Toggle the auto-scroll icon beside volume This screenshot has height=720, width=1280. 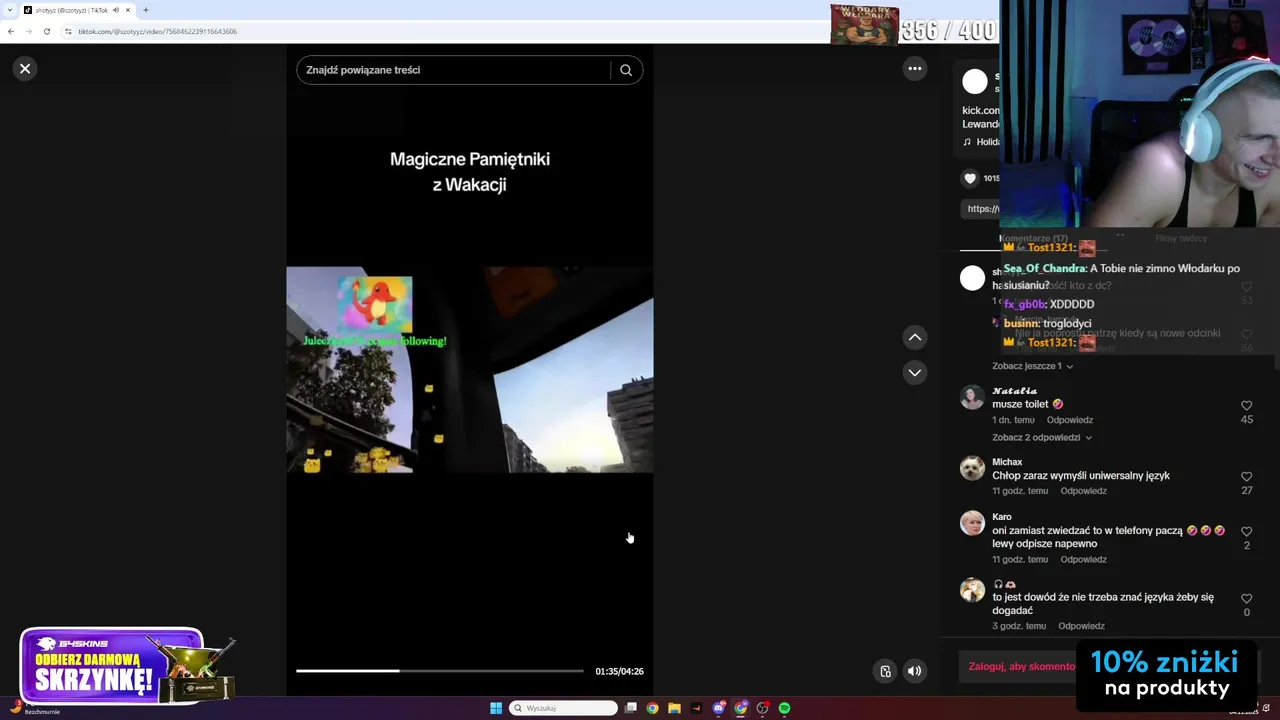(885, 671)
